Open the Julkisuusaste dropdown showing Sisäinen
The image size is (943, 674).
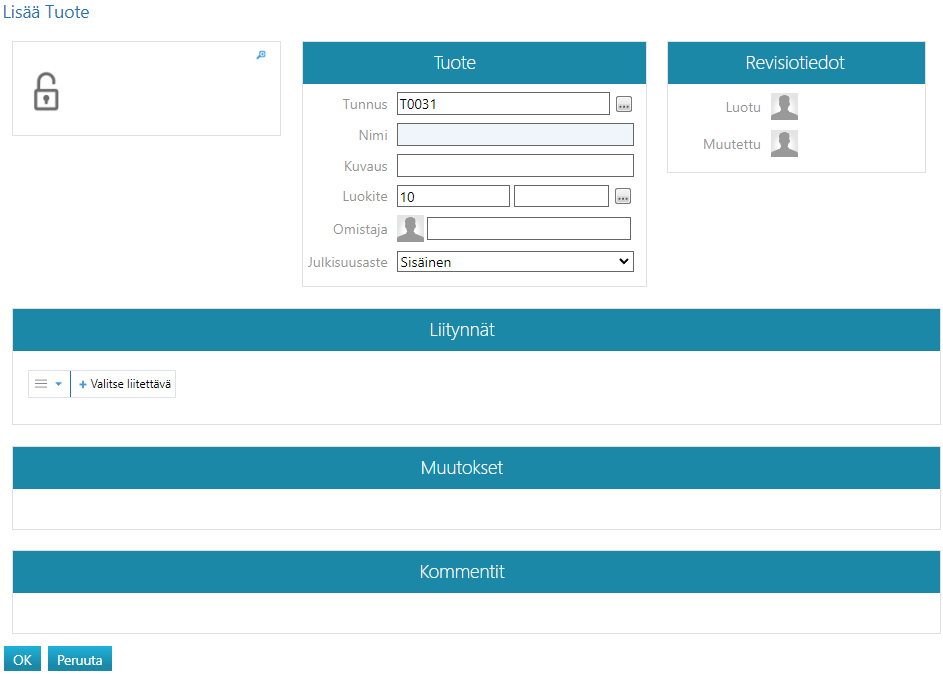click(x=515, y=262)
